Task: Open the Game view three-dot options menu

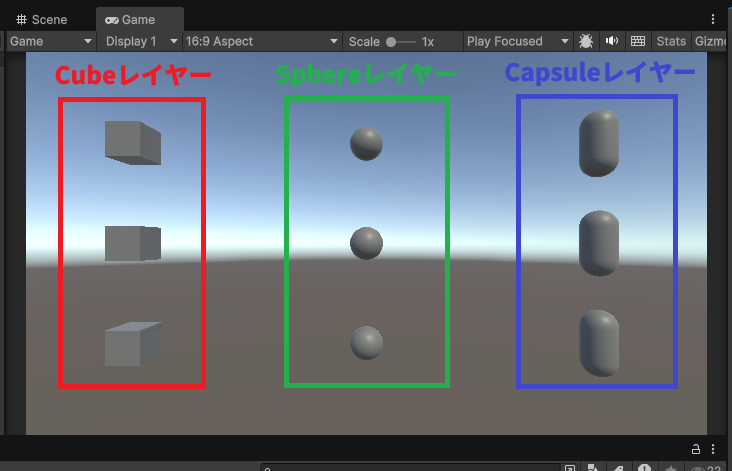Action: [713, 19]
